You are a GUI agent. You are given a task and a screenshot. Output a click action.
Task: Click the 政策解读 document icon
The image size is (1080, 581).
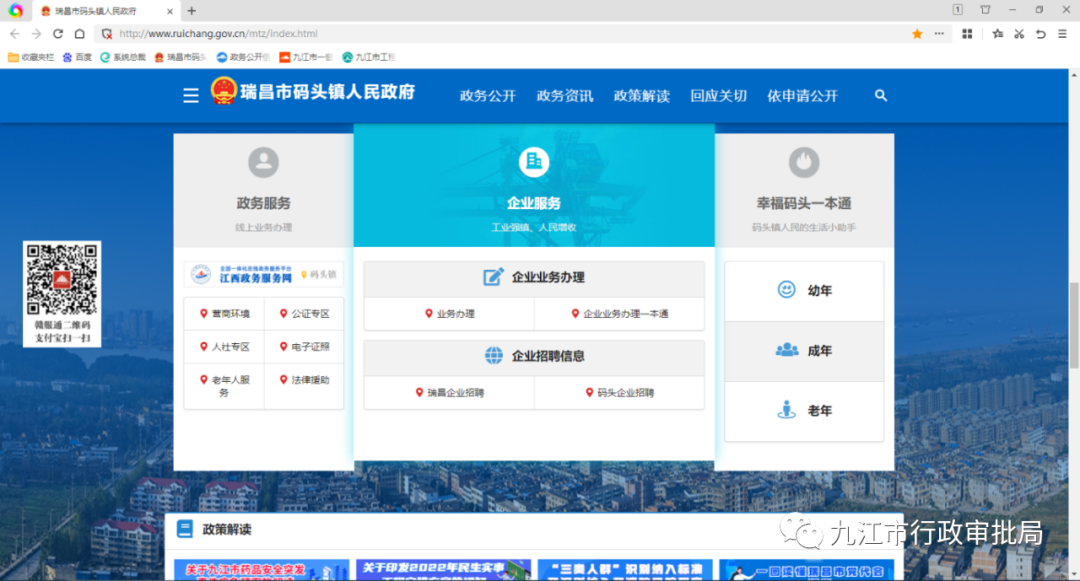point(185,529)
